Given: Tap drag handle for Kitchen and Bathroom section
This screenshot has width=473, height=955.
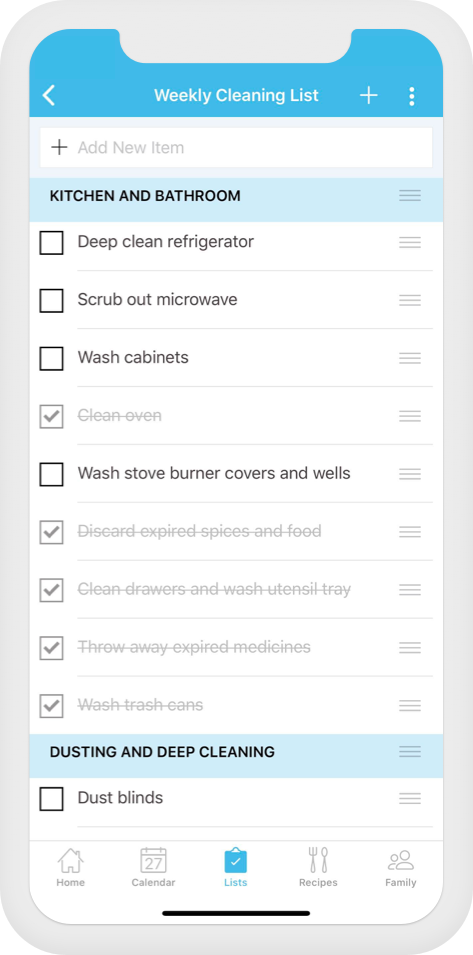Looking at the screenshot, I should (410, 196).
